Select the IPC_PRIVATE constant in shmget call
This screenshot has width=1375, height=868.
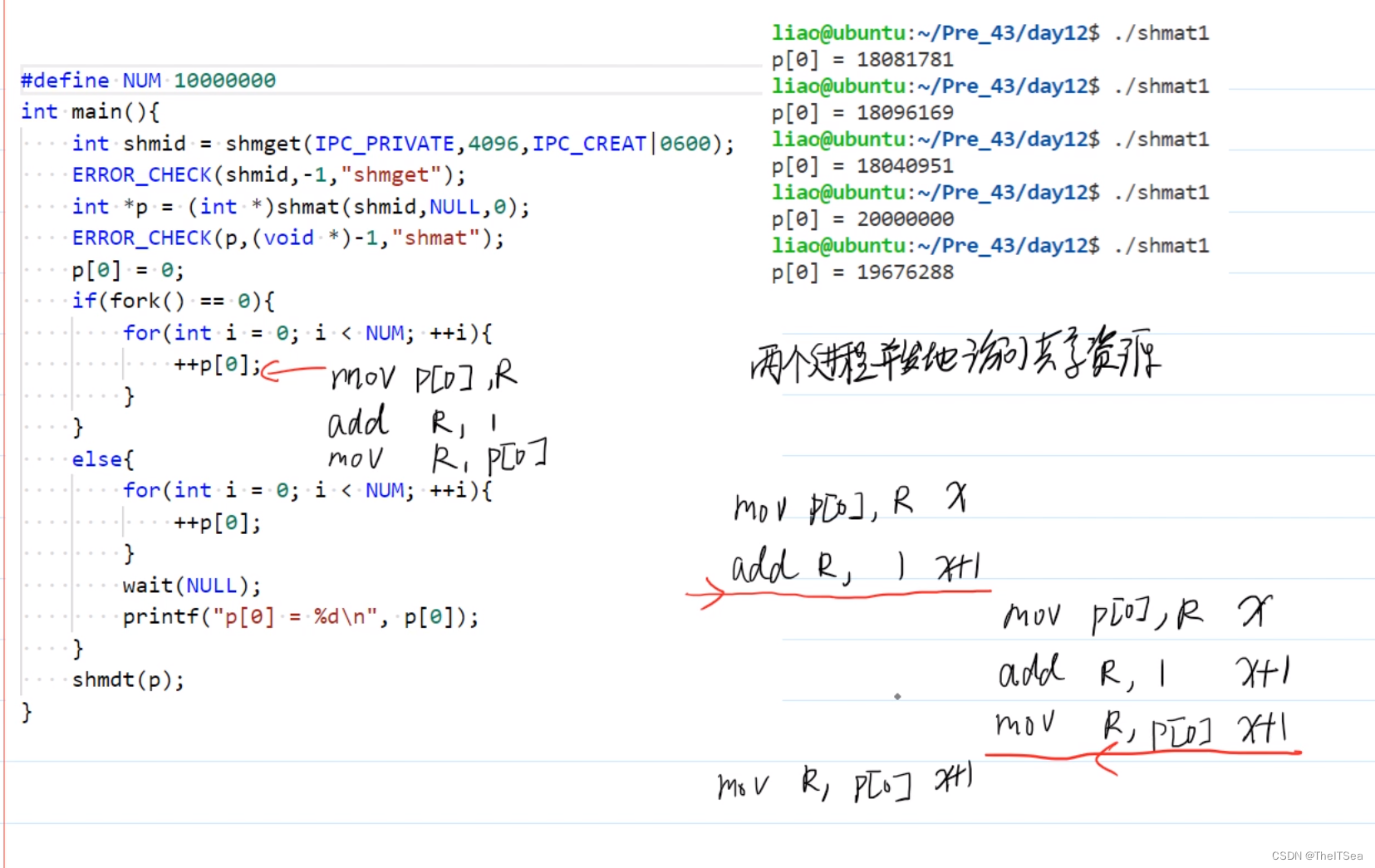coord(384,144)
